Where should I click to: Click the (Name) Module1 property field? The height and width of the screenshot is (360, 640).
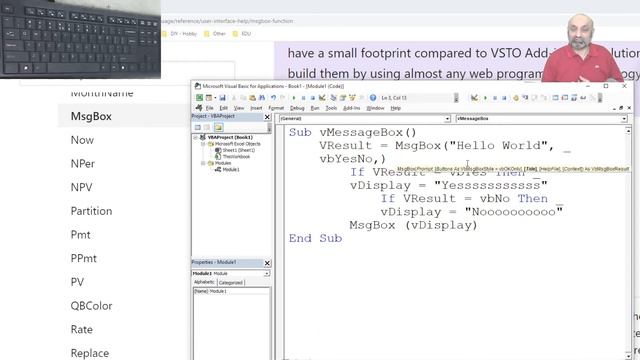tap(231, 291)
